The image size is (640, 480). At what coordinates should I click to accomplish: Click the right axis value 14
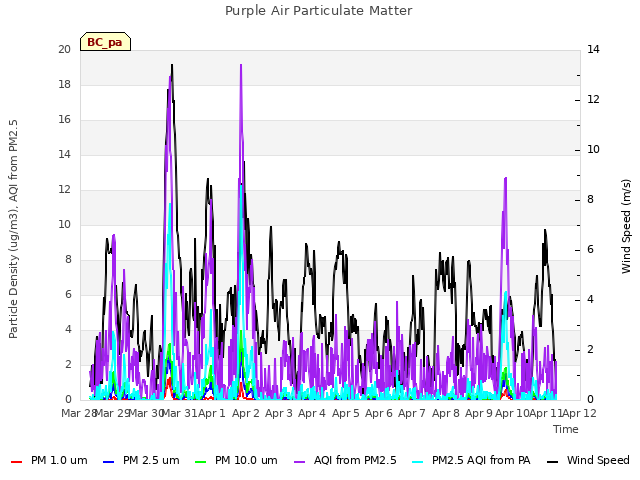pos(593,49)
